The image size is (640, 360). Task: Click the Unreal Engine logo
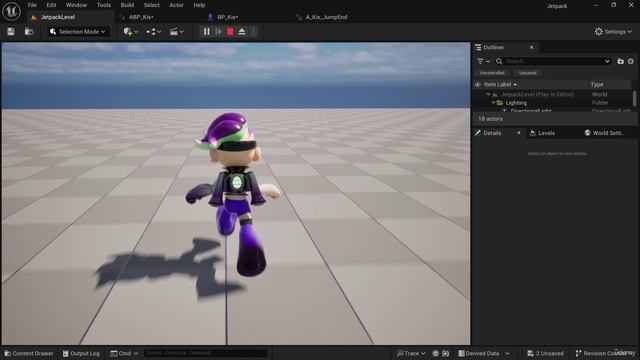11,11
